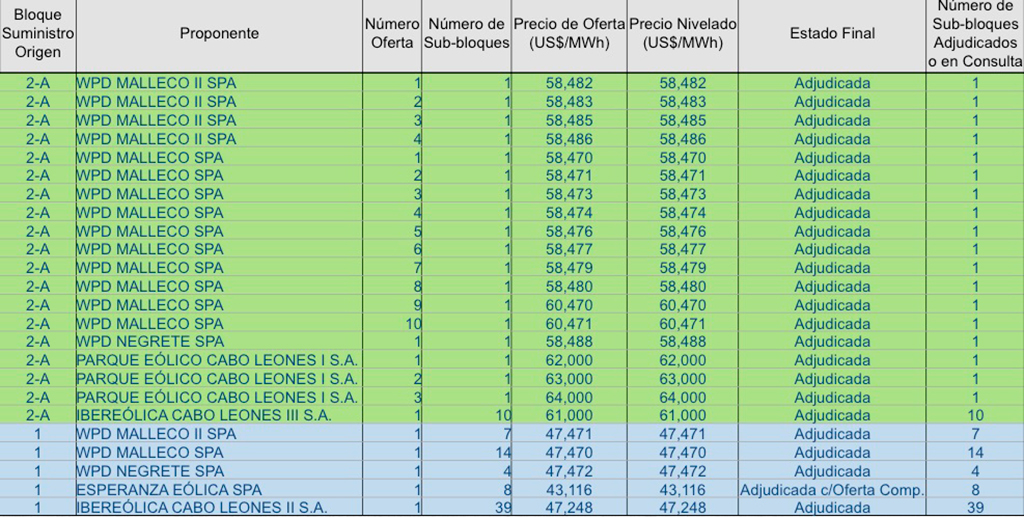Click the Precio de Oferta header cell
Screen dimensions: 1024x517
click(569, 33)
